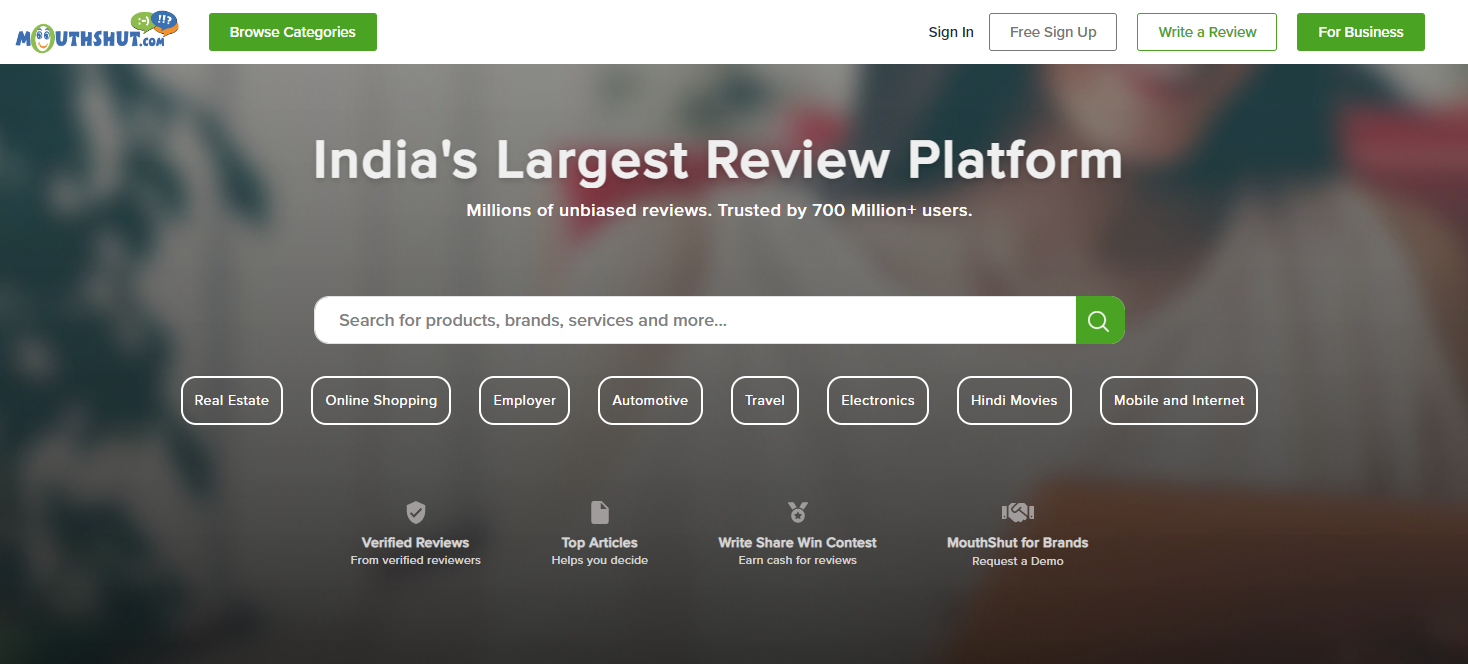Open the Travel category

coord(765,400)
